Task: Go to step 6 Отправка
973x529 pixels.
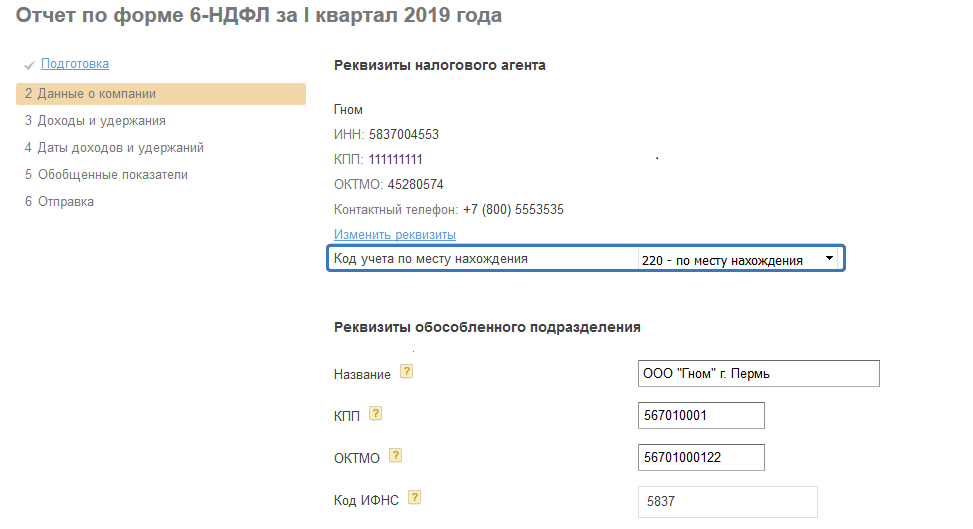Action: click(x=59, y=202)
